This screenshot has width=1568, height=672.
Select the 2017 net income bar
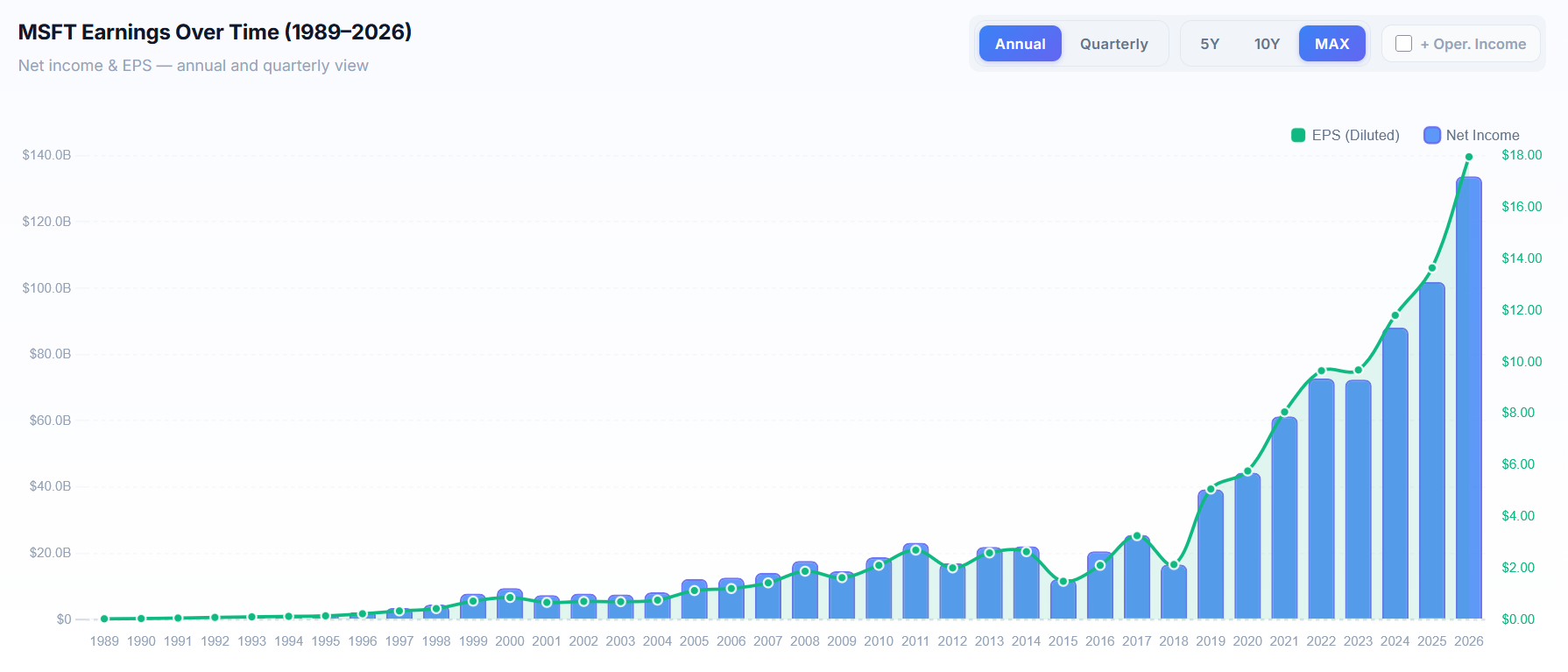click(1137, 577)
